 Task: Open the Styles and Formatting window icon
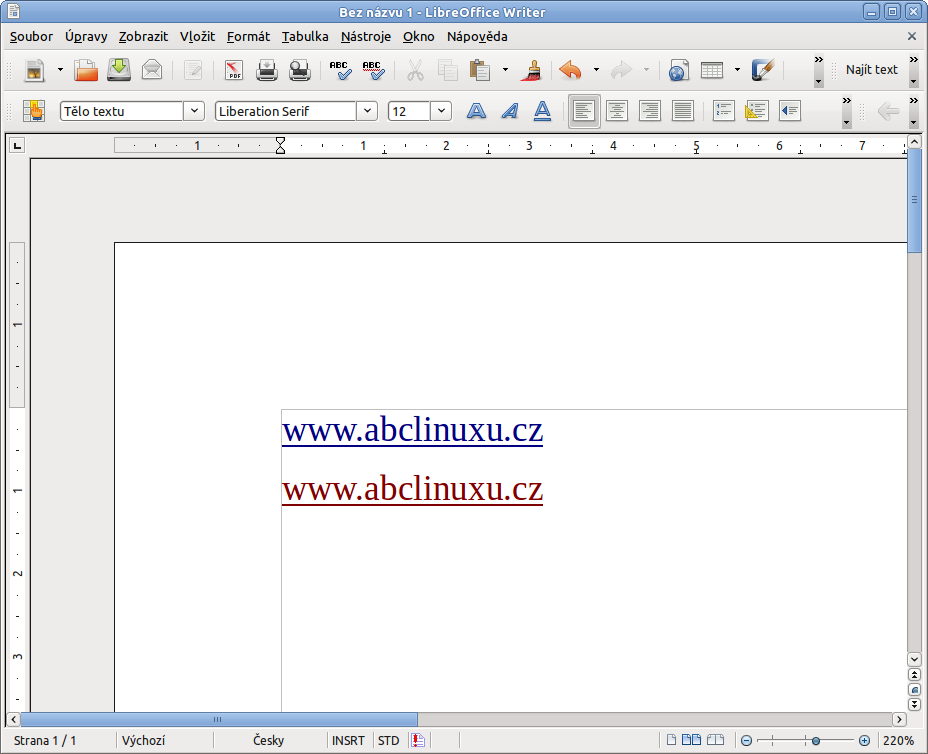pos(34,111)
